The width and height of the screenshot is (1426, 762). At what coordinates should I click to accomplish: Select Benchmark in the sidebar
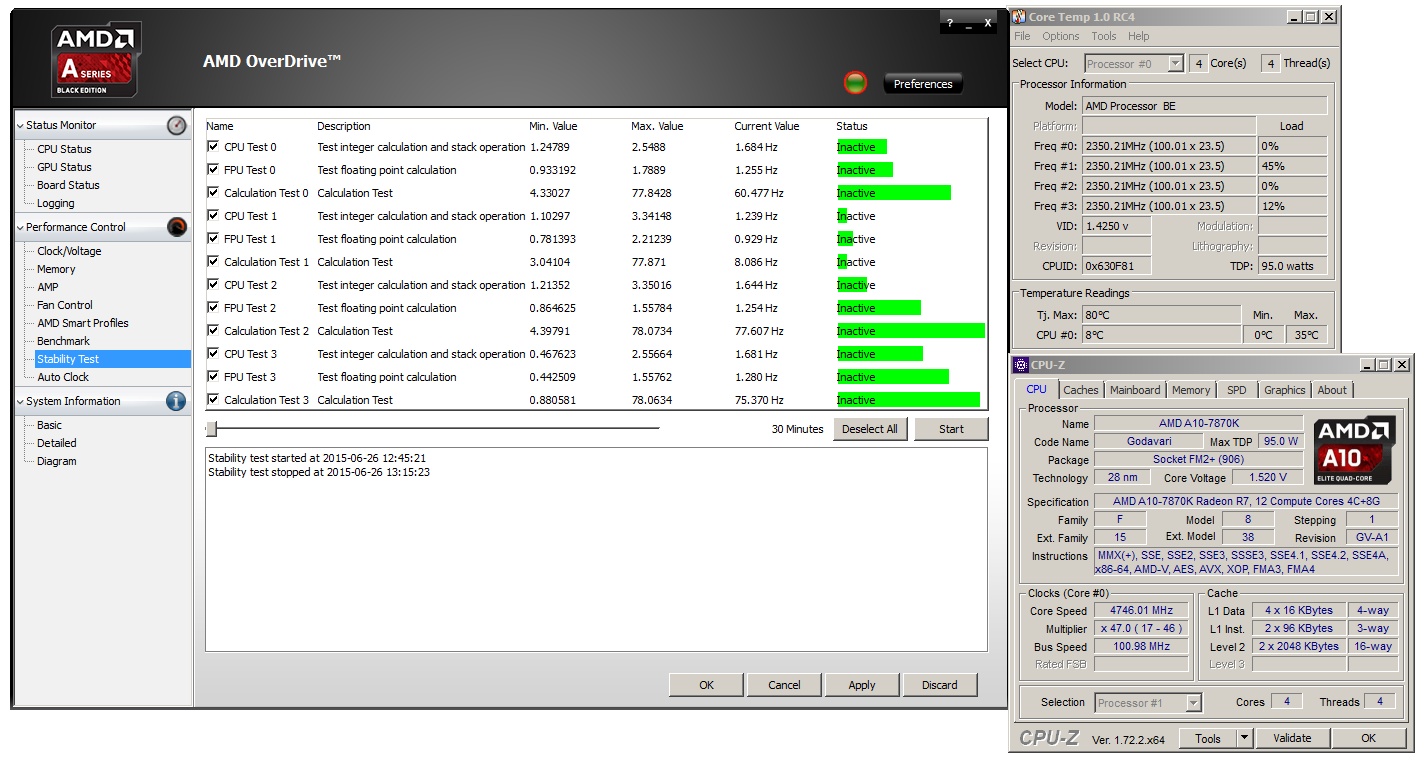pyautogui.click(x=64, y=341)
